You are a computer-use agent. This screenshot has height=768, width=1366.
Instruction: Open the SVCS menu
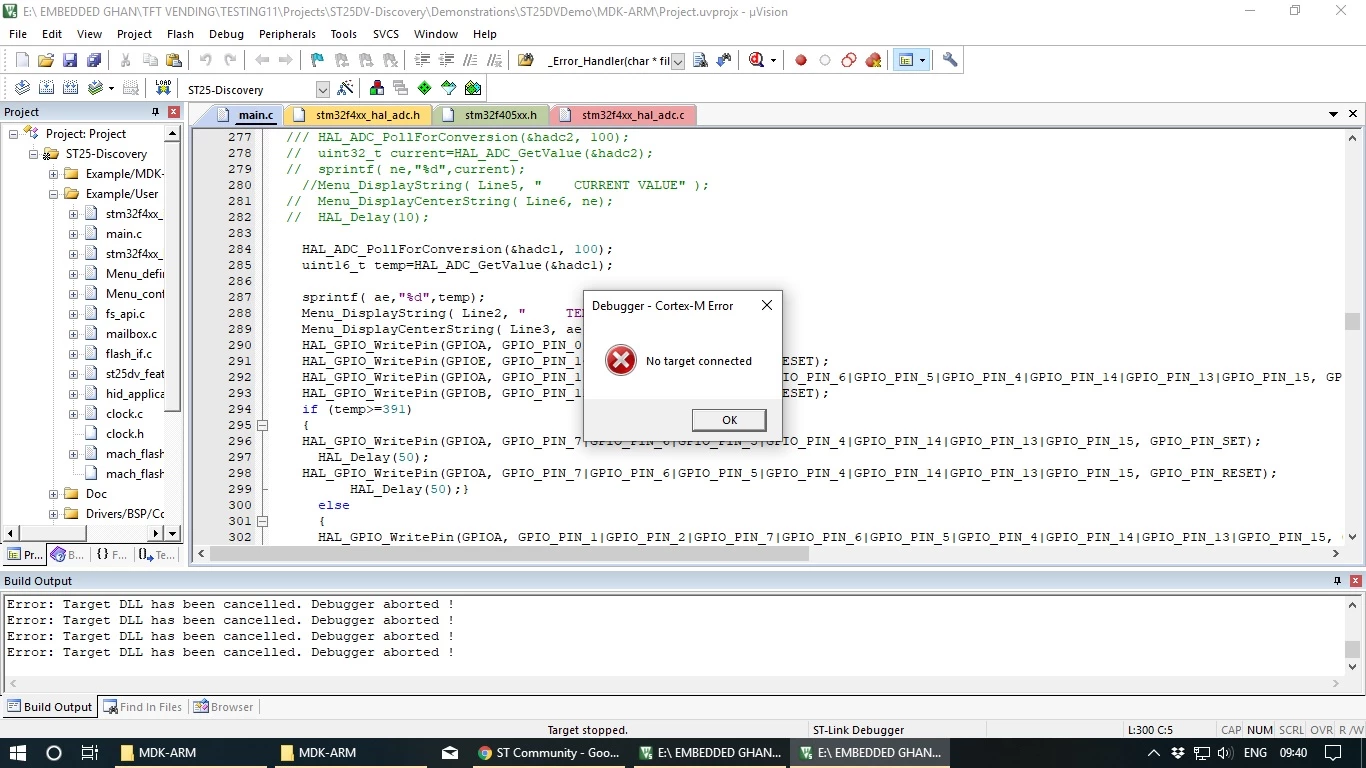[386, 34]
